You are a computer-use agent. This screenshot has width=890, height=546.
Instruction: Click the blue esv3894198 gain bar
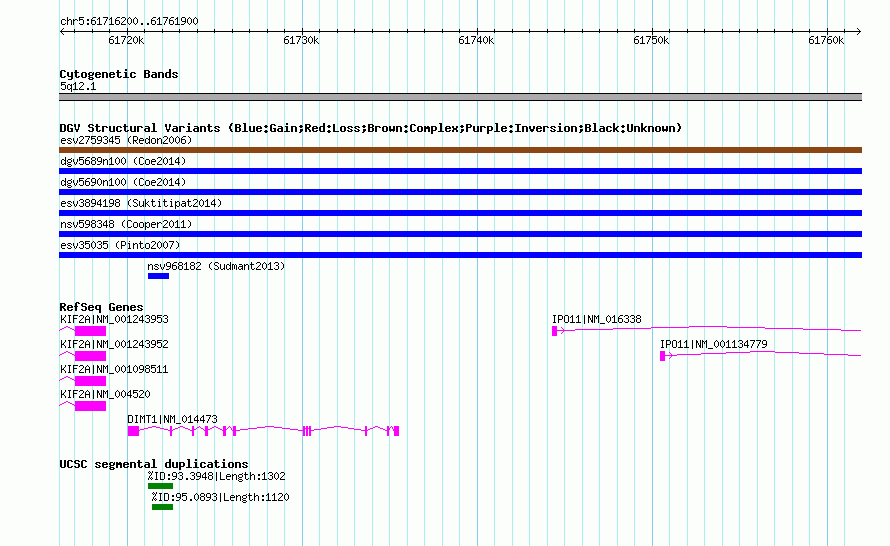pyautogui.click(x=460, y=213)
